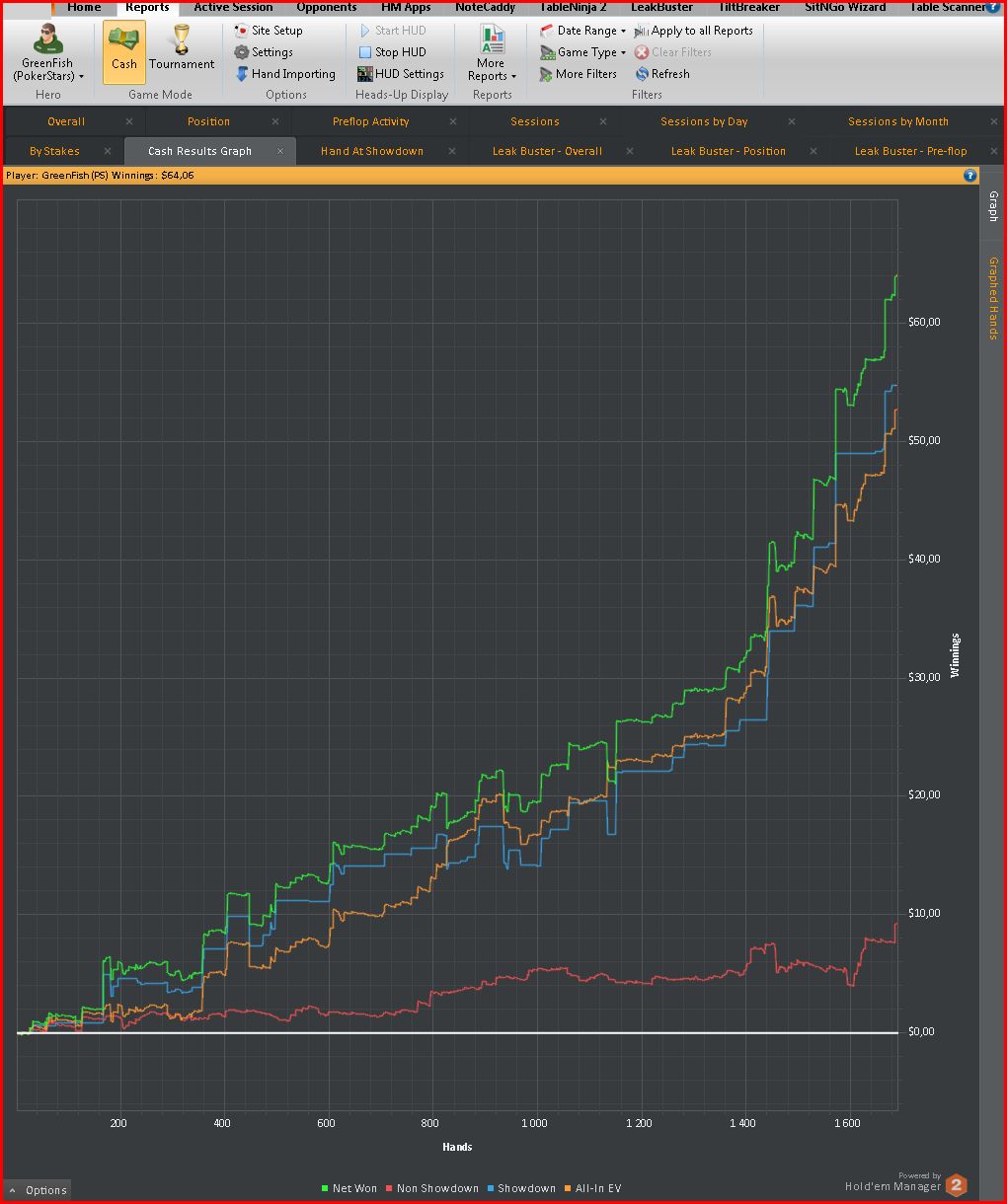Switch to the Hand At Showdown tab

tap(372, 151)
